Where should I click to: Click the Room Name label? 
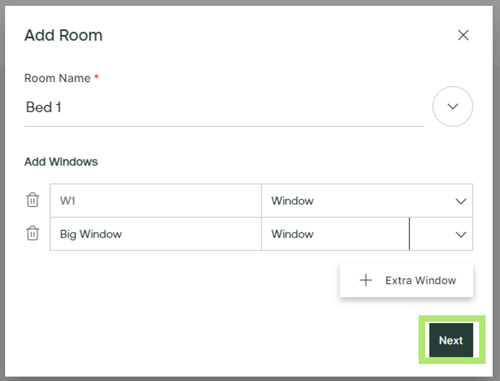tap(57, 78)
